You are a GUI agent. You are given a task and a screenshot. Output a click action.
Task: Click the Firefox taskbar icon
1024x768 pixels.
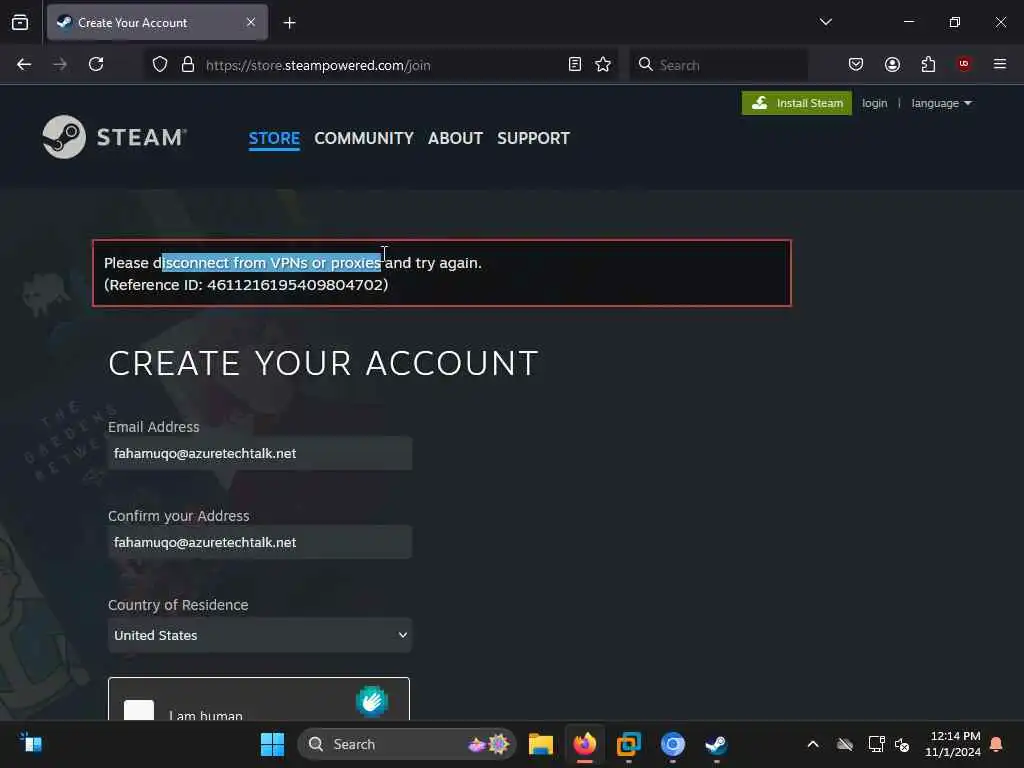[584, 744]
